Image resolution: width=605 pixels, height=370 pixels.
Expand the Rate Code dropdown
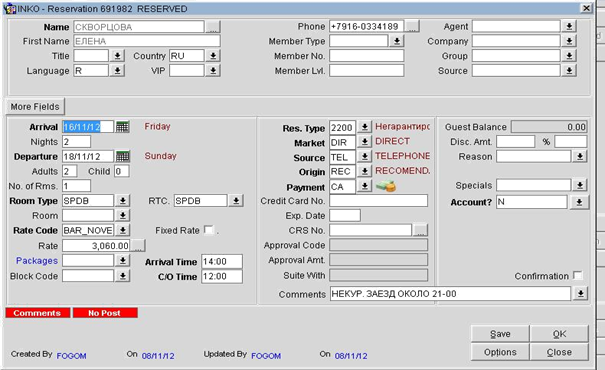123,230
